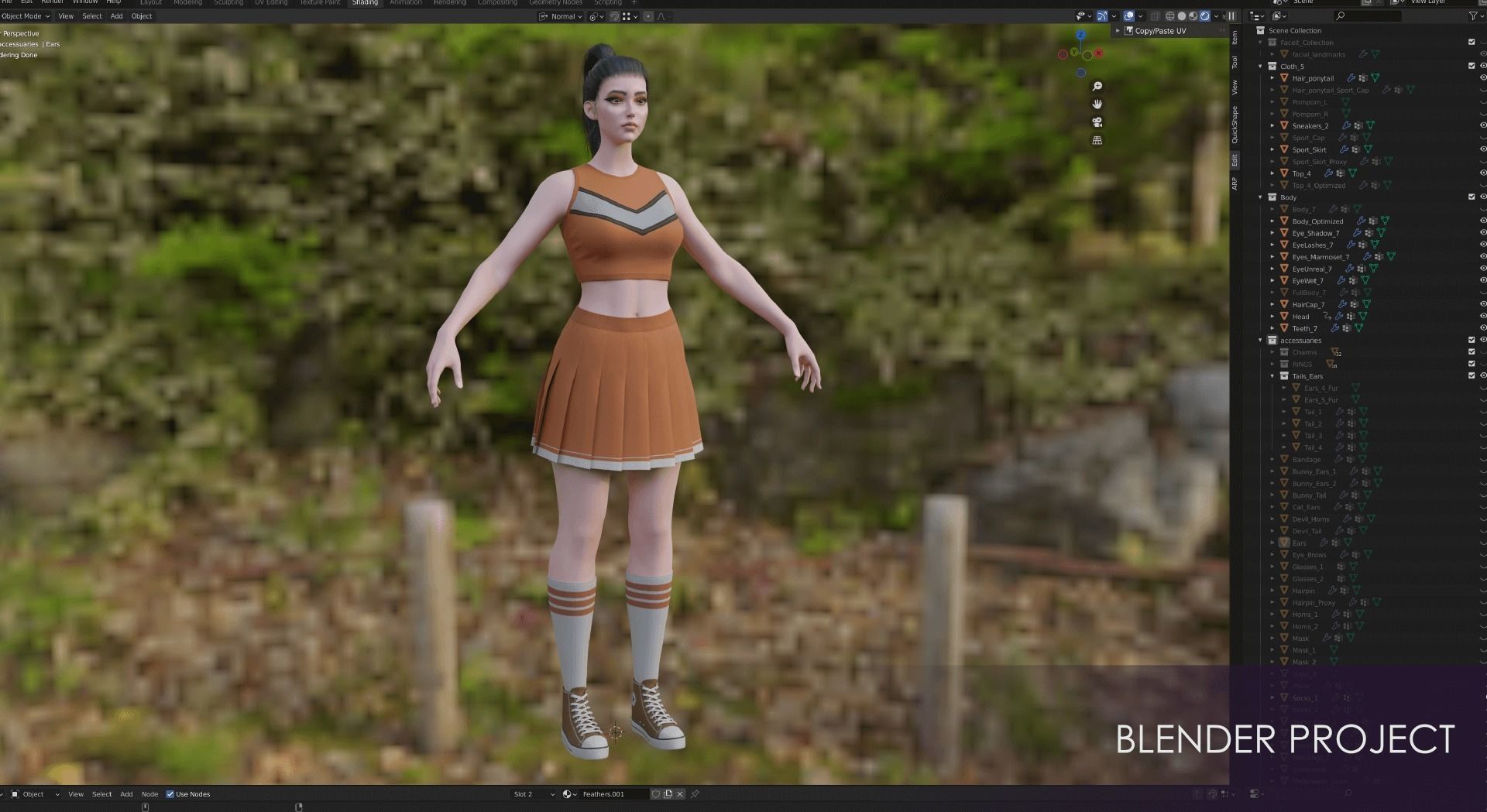This screenshot has width=1487, height=812.
Task: Open the node editor Node menu
Action: point(149,794)
